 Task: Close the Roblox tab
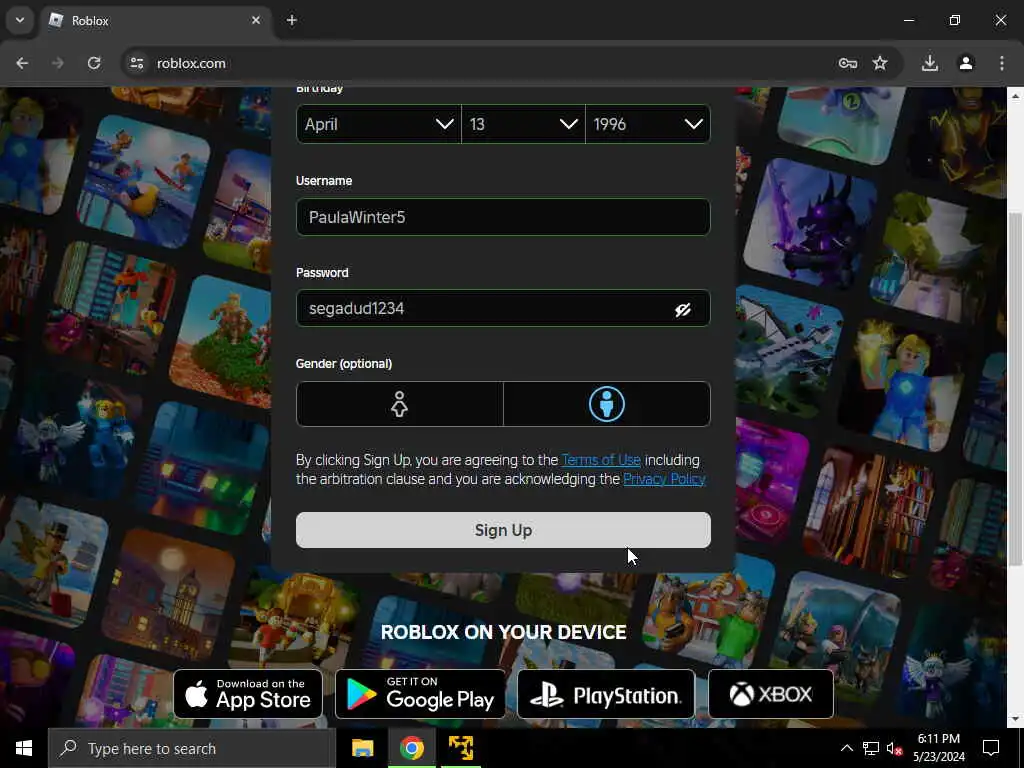256,20
